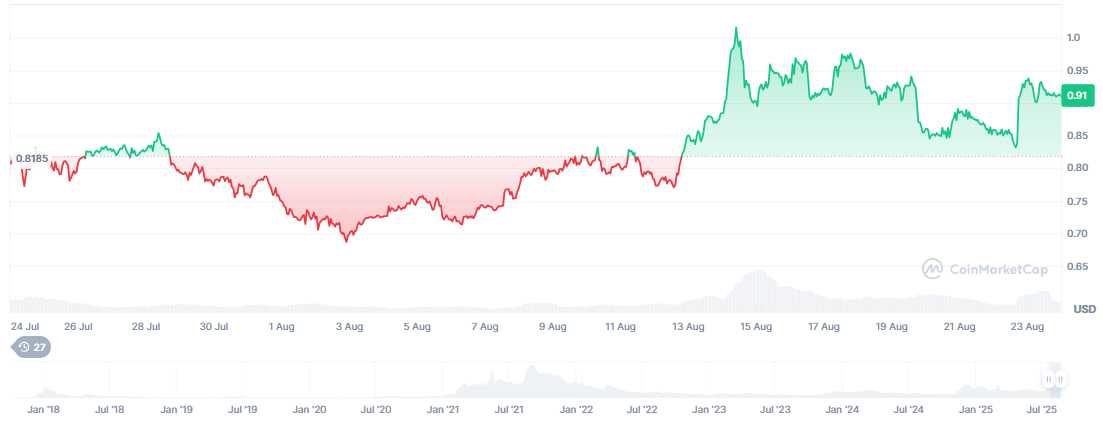The width and height of the screenshot is (1103, 425).
Task: Click the 1.0 price axis label
Action: pos(1073,38)
